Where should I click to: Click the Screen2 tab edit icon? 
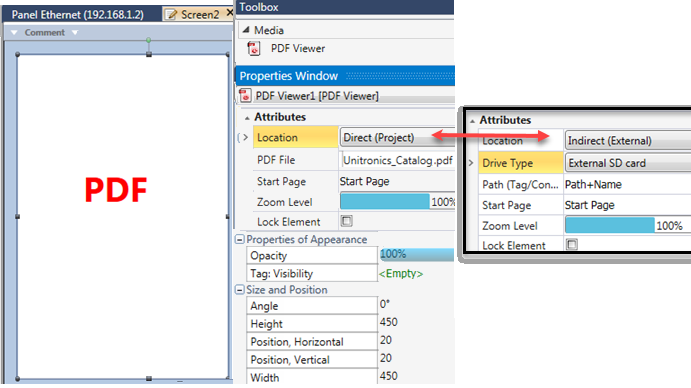click(171, 15)
